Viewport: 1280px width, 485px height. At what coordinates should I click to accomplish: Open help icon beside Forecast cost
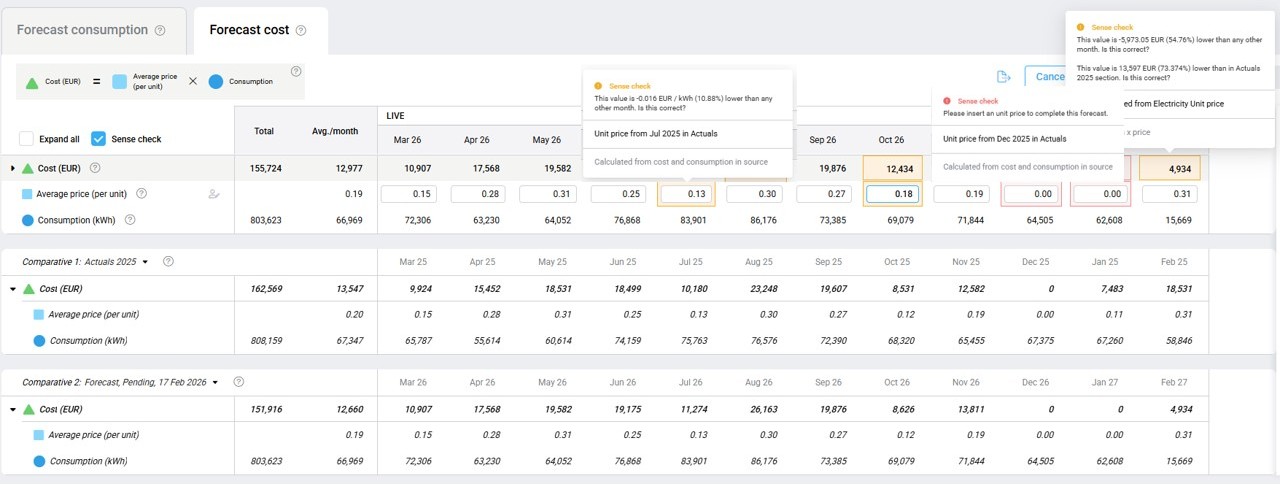pyautogui.click(x=301, y=31)
